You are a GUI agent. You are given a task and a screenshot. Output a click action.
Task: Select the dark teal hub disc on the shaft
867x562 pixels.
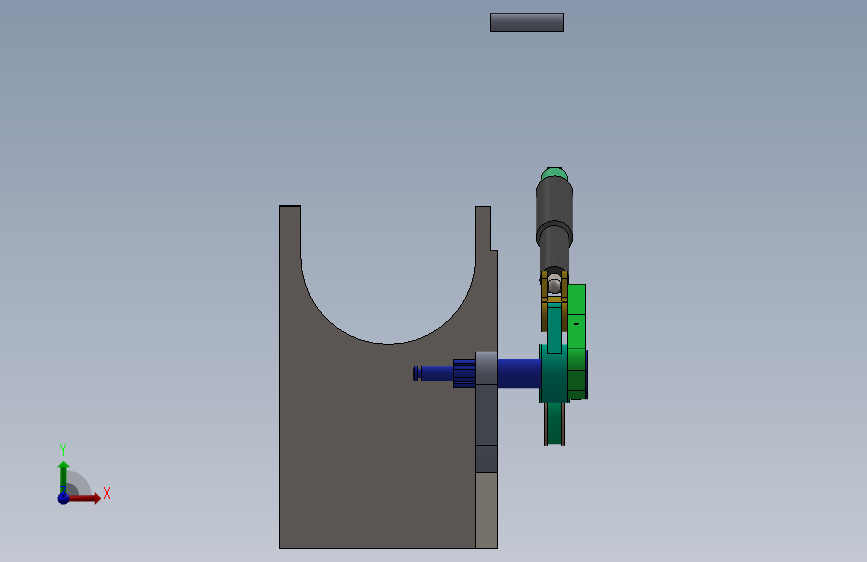coord(553,373)
